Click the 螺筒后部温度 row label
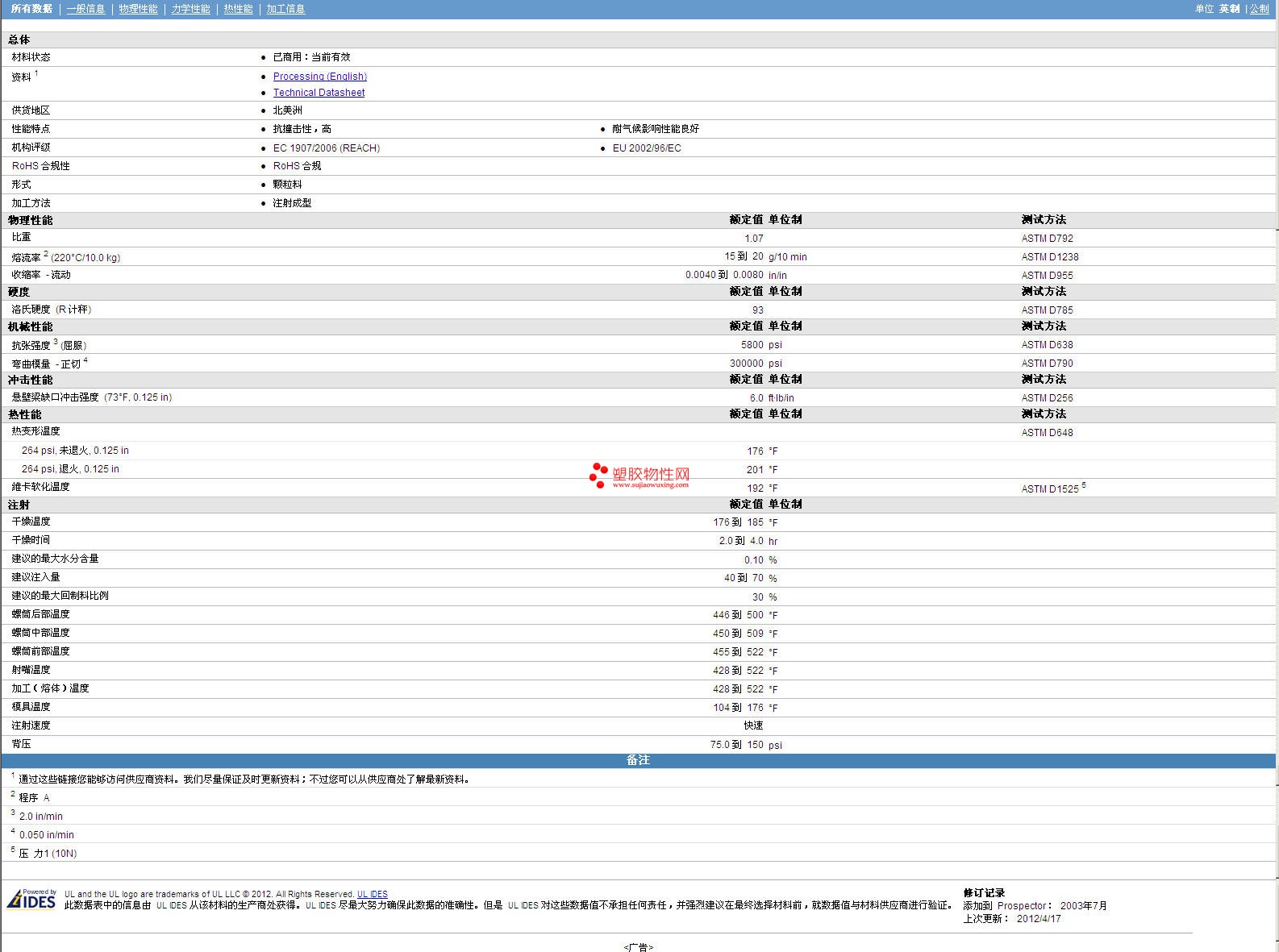1279x952 pixels. (40, 614)
